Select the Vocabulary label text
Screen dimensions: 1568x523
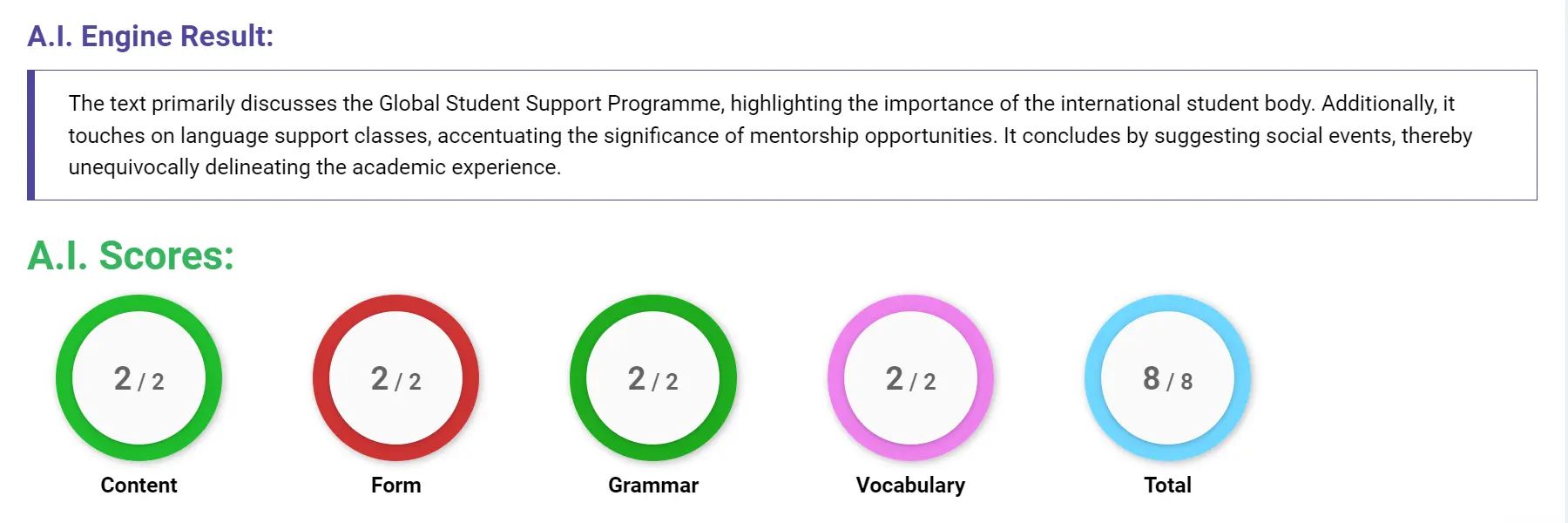click(911, 484)
